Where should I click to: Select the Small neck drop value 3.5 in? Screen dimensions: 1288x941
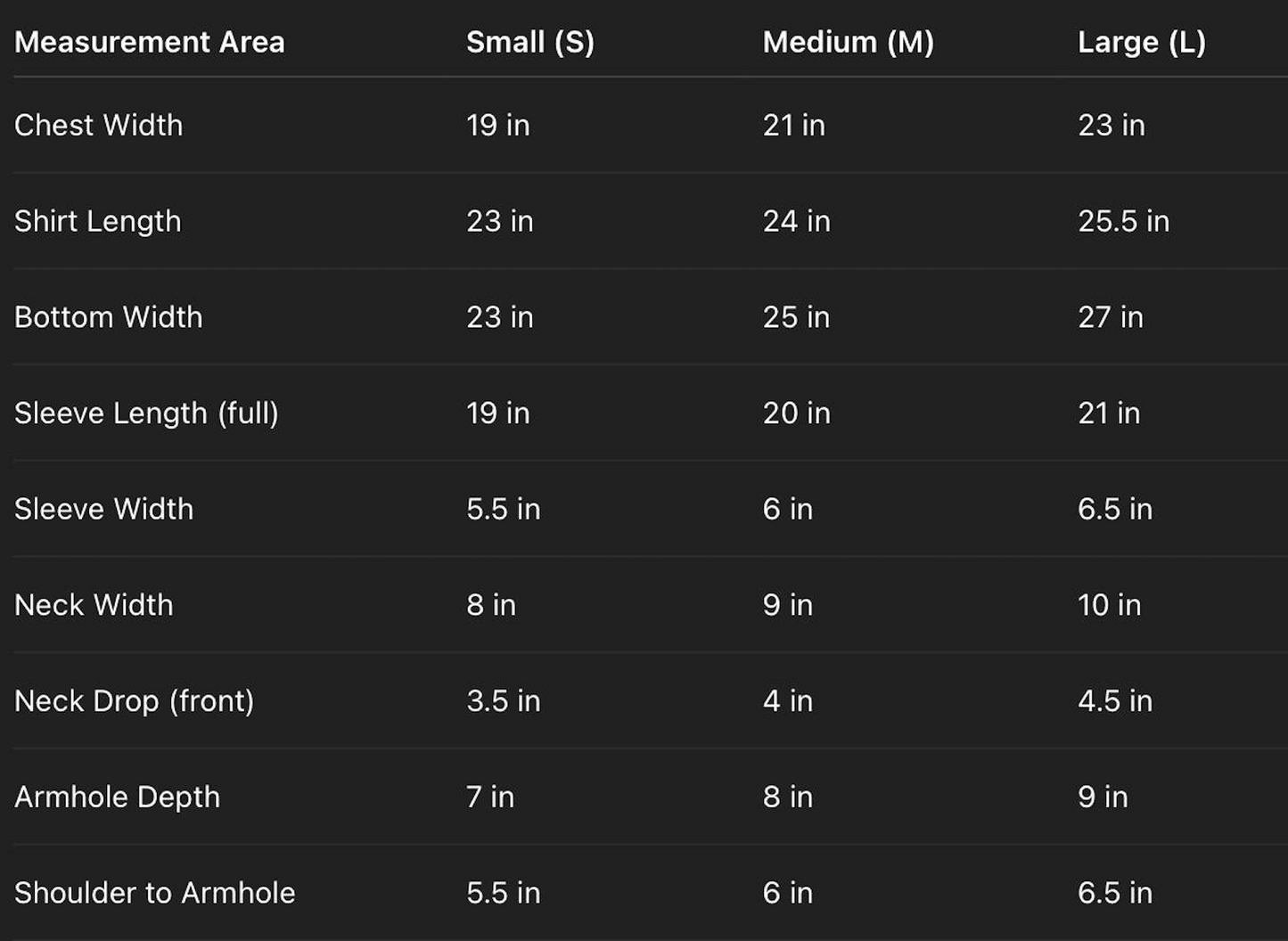pos(503,701)
